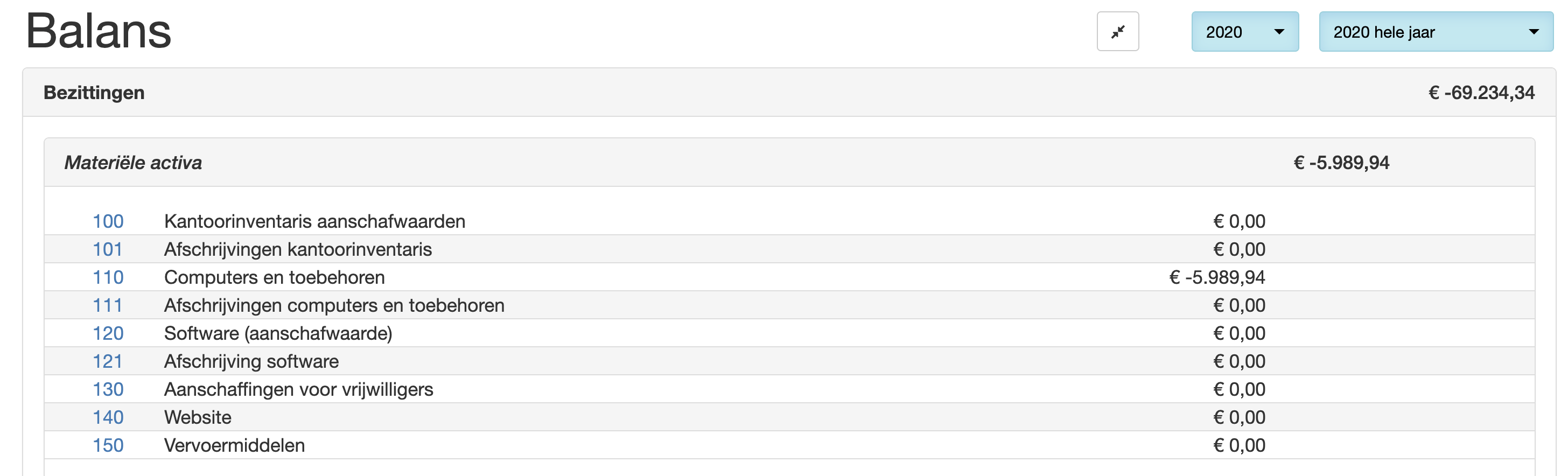Open account 140 link
The width and height of the screenshot is (1568, 476).
[x=108, y=417]
